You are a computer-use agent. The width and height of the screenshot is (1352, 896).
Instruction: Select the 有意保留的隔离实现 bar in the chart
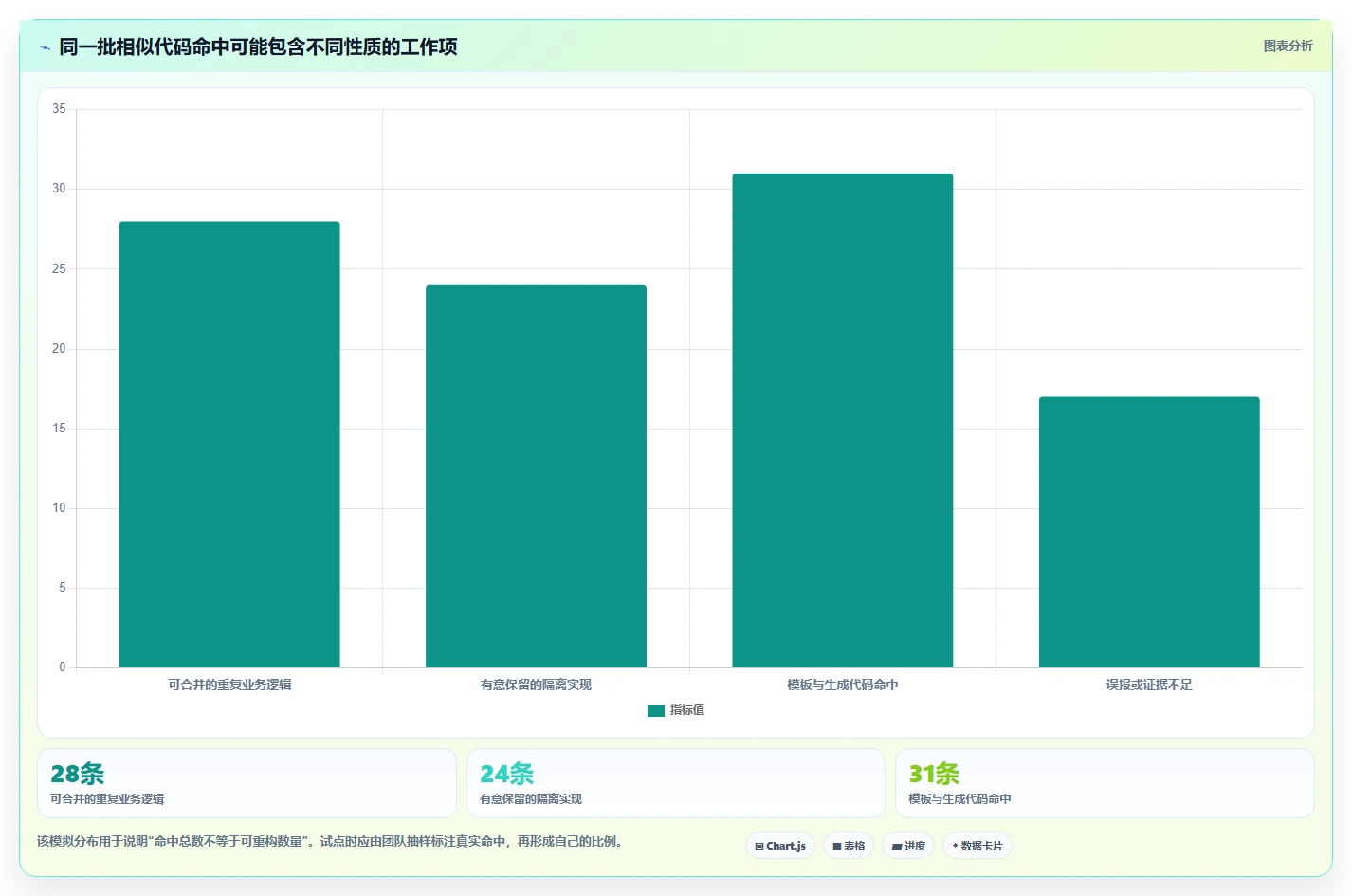tap(536, 476)
